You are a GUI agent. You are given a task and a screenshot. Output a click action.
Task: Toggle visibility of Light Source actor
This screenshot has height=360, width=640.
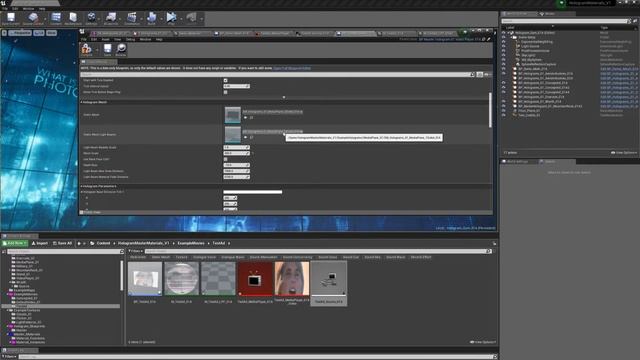504,46
